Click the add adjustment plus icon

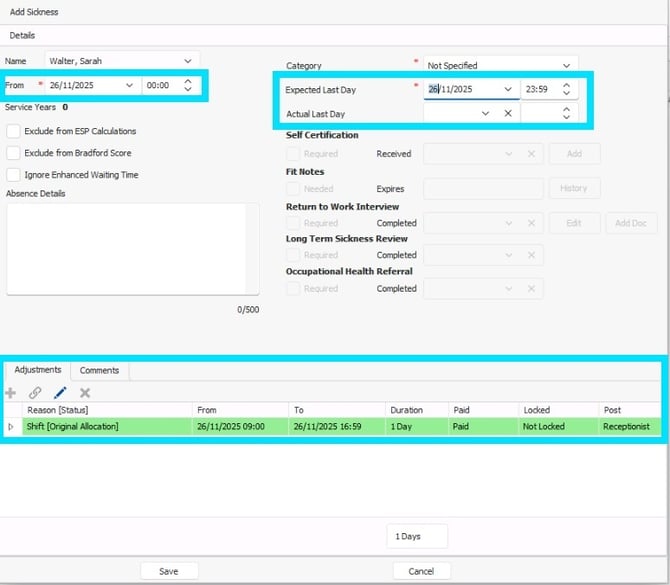[11, 393]
